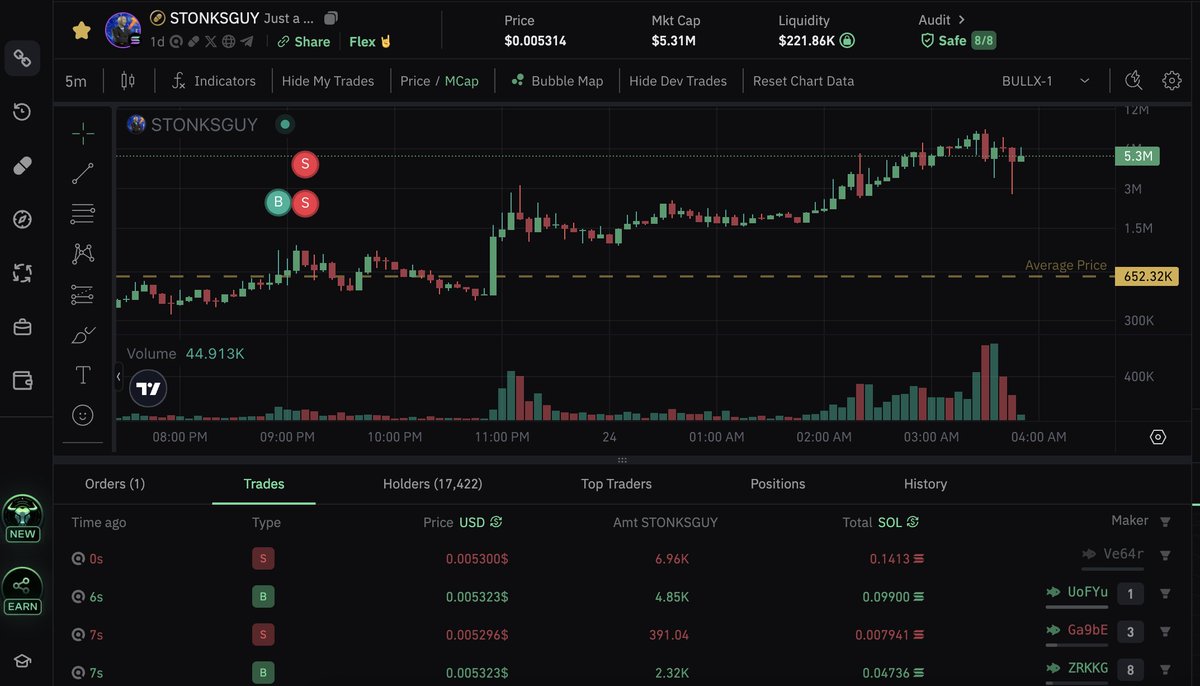Open the briefcase portfolio sidebar icon
The width and height of the screenshot is (1200, 686).
[x=22, y=327]
